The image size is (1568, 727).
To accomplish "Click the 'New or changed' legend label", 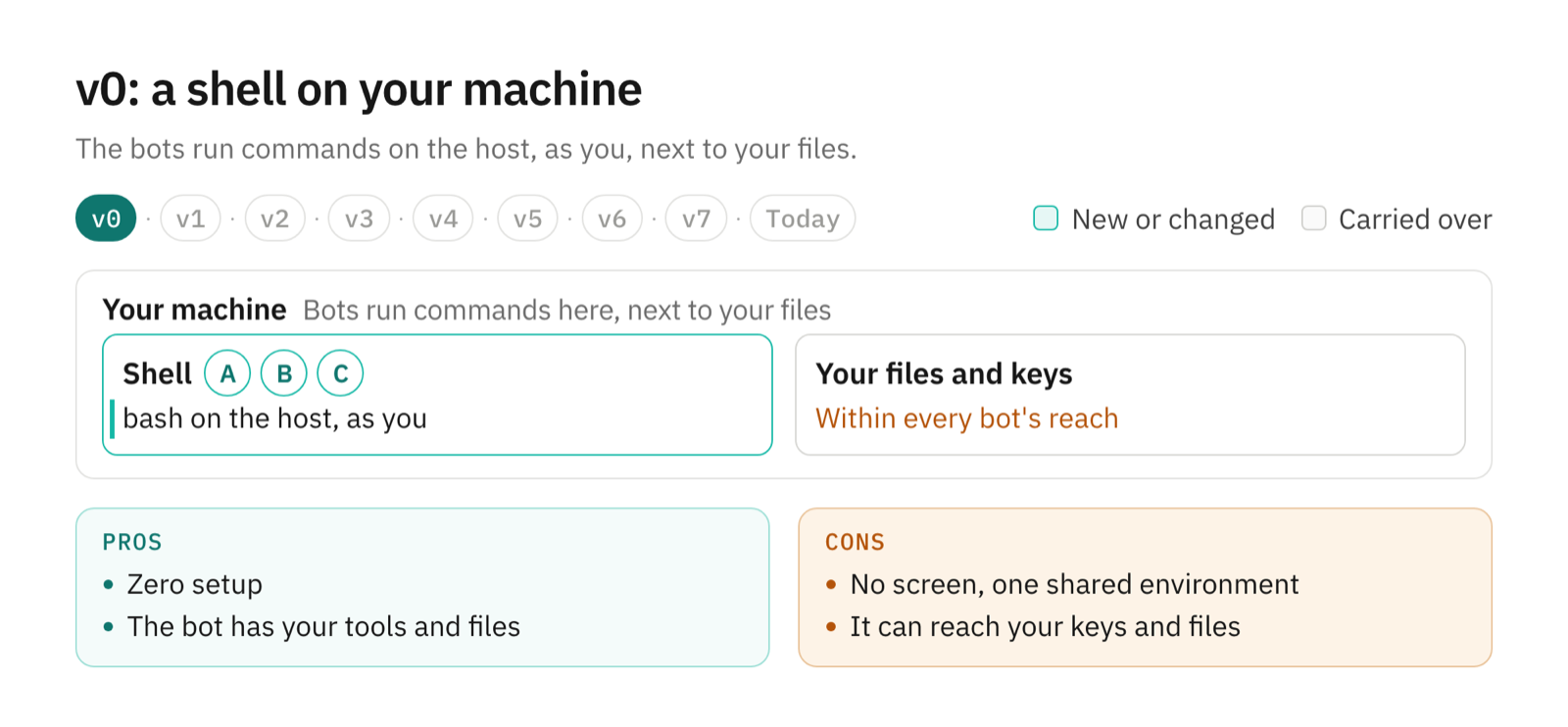I will click(1173, 219).
